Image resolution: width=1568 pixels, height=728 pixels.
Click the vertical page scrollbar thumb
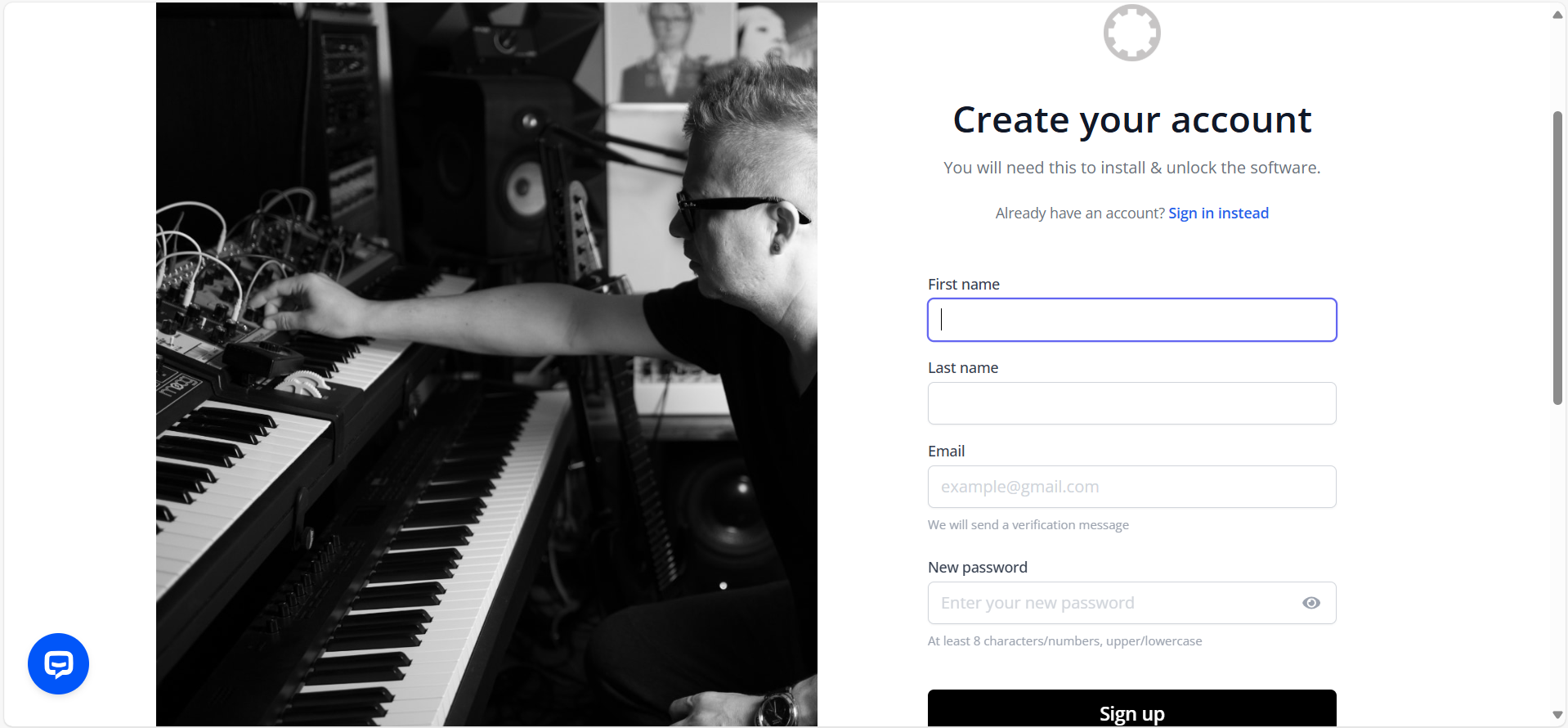coord(1557,258)
